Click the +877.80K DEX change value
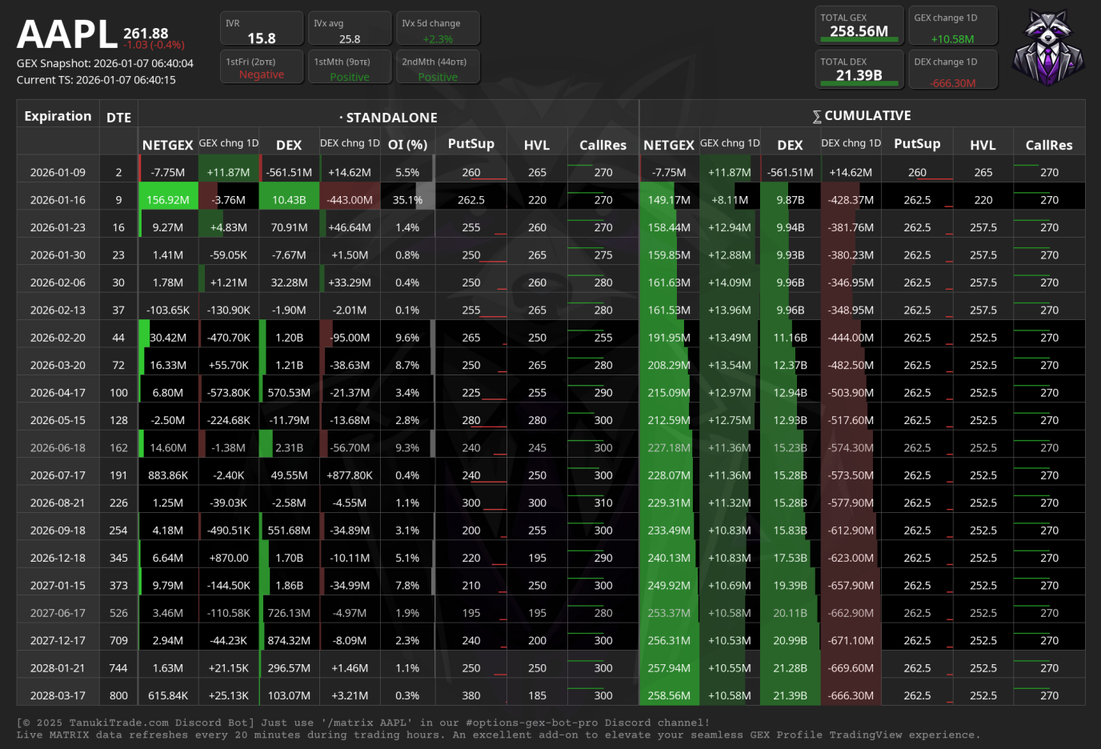The width and height of the screenshot is (1101, 749). point(350,475)
